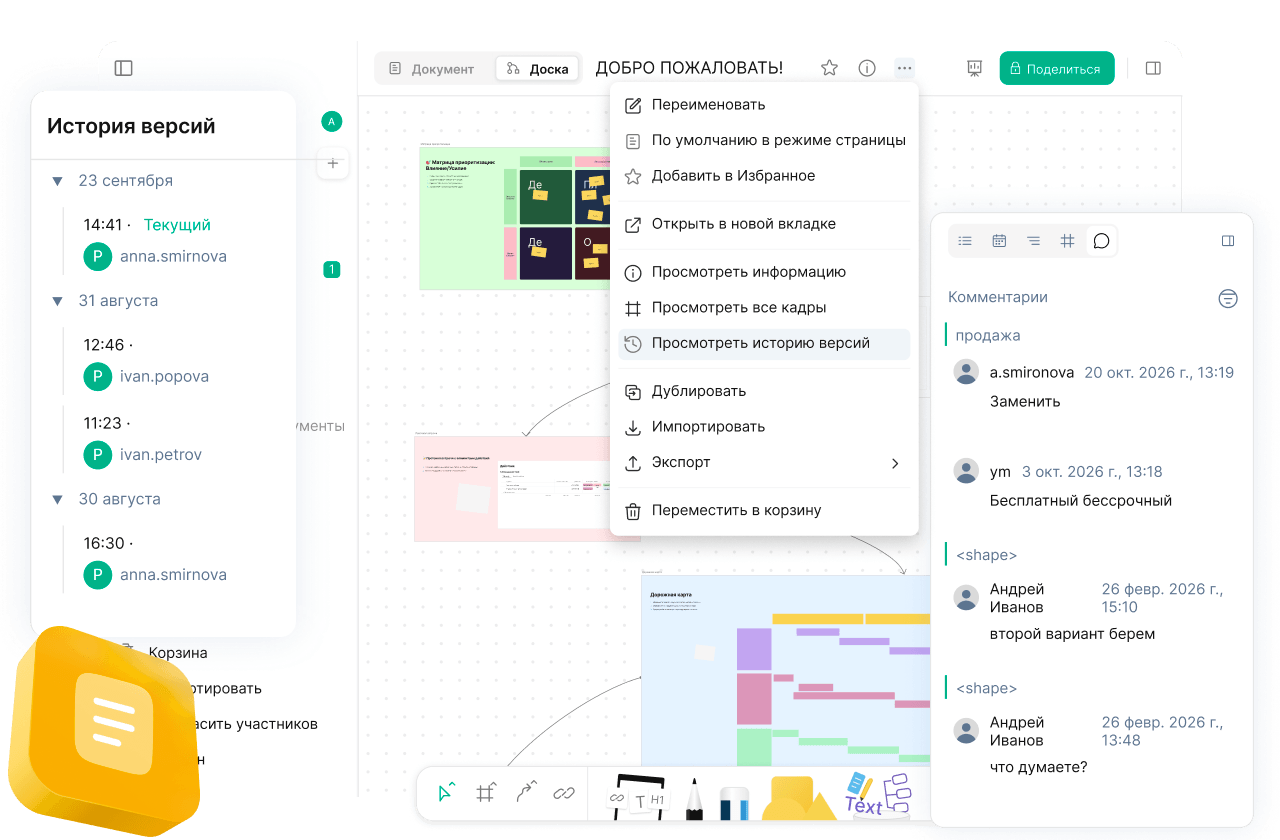The width and height of the screenshot is (1280, 840).
Task: Select the connector arrow tool
Action: click(526, 793)
